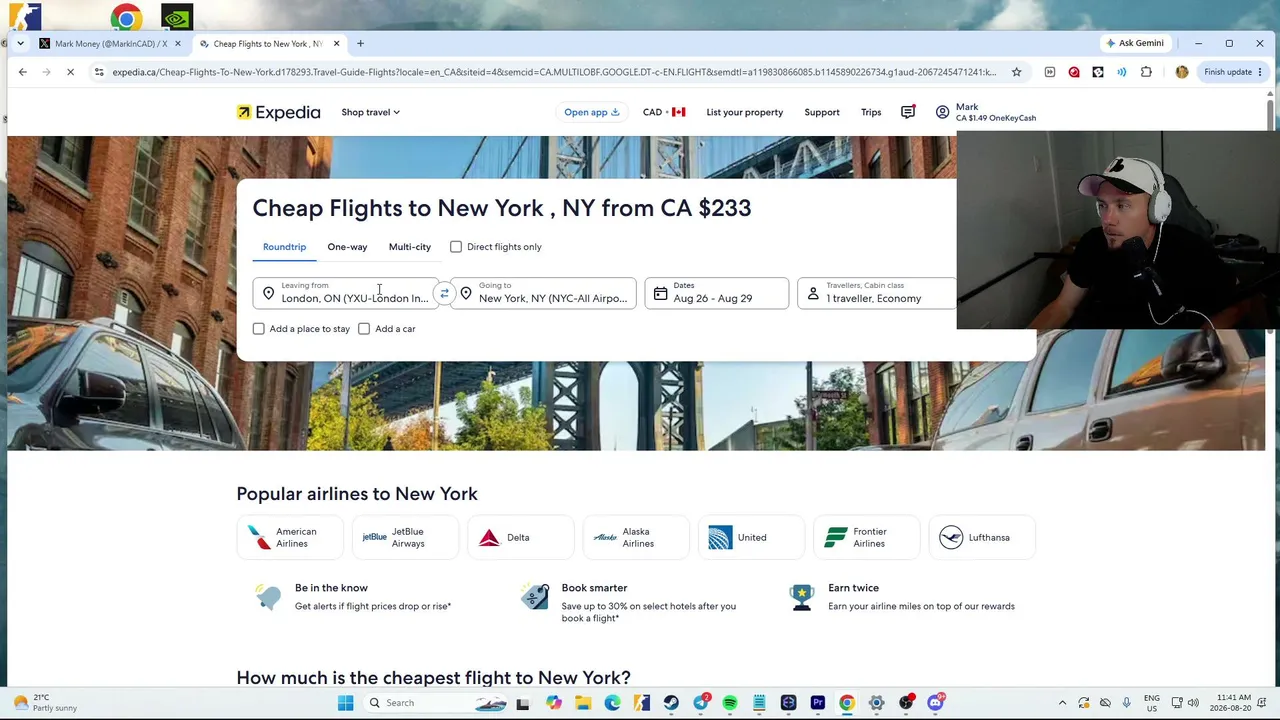
Task: Click the account person icon beside Mark
Action: (942, 112)
